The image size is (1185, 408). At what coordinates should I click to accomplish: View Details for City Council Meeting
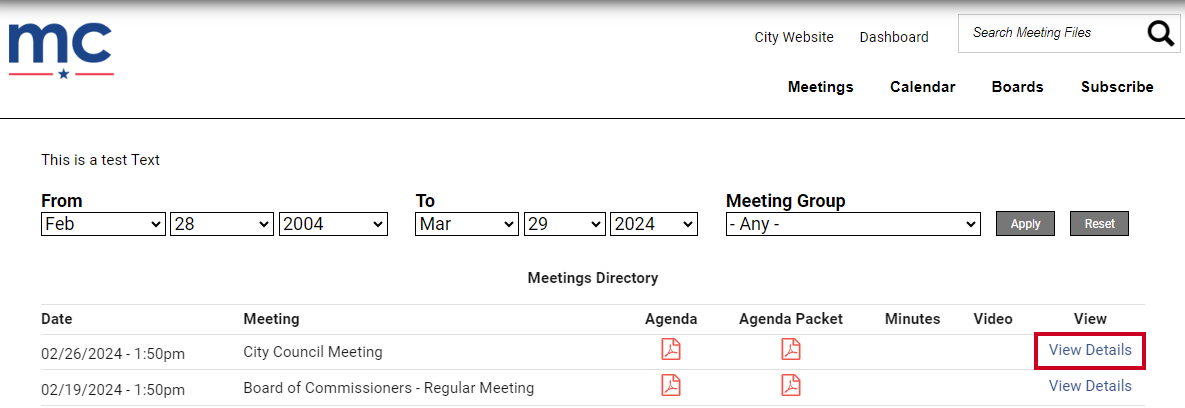(x=1090, y=350)
